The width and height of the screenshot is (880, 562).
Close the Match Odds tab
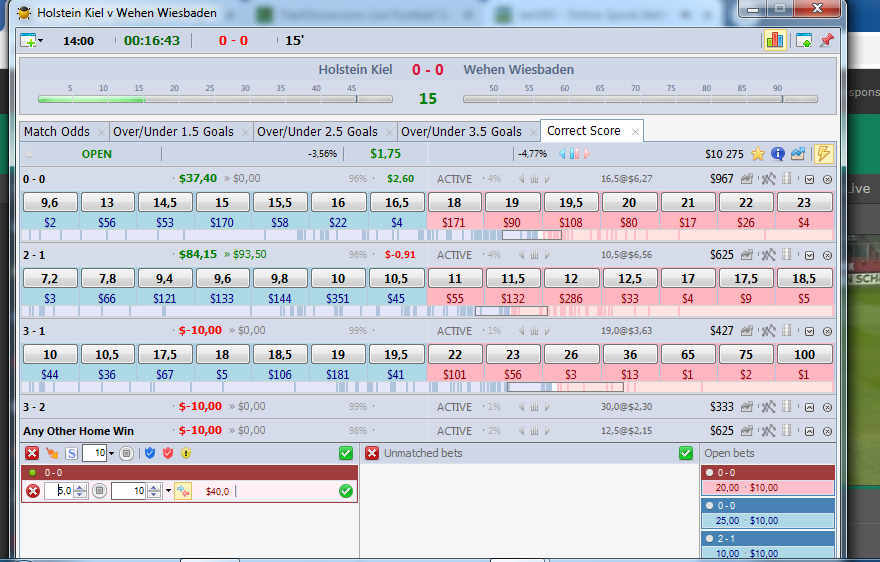pyautogui.click(x=101, y=132)
